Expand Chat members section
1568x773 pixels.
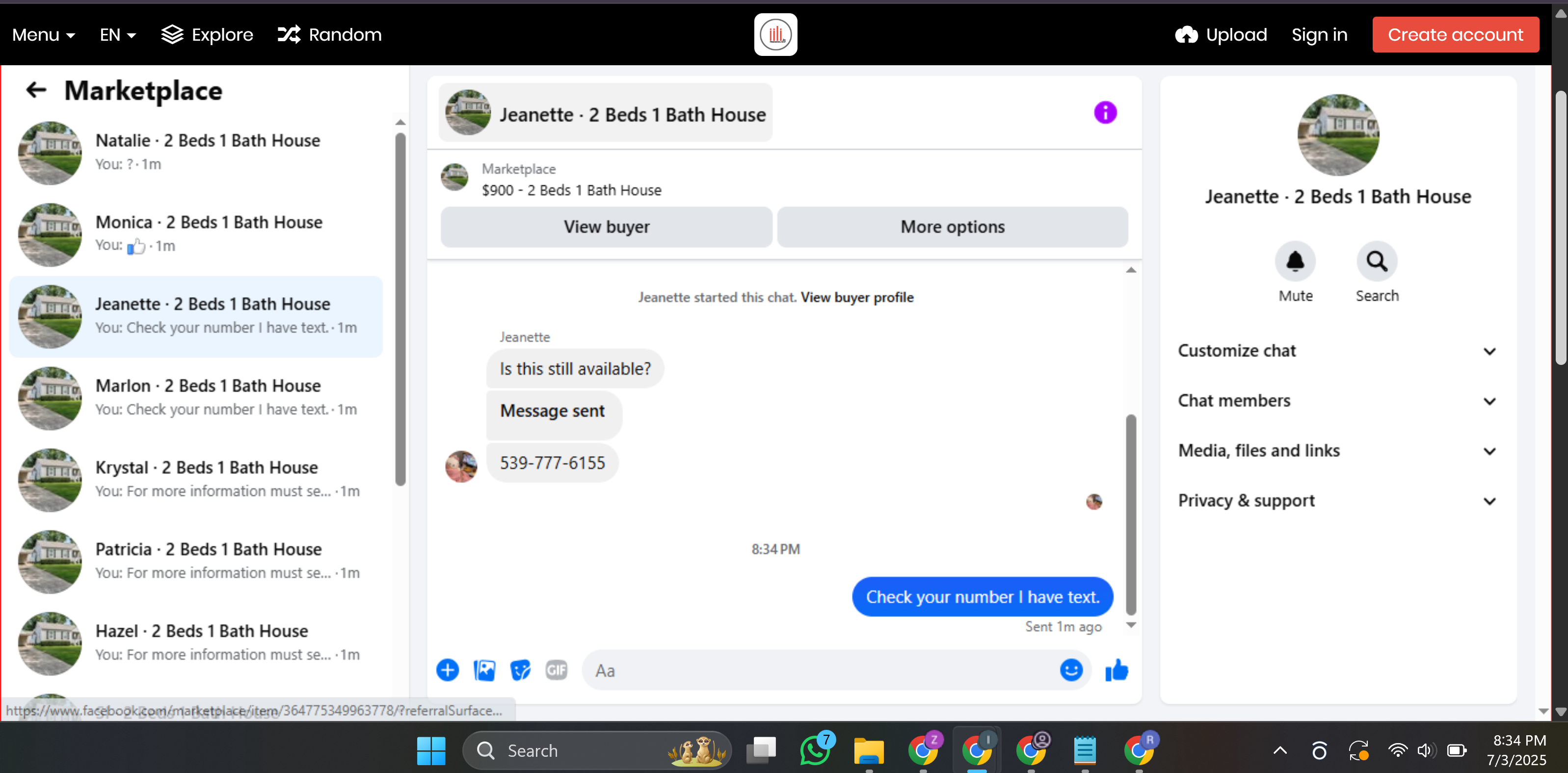pos(1337,401)
